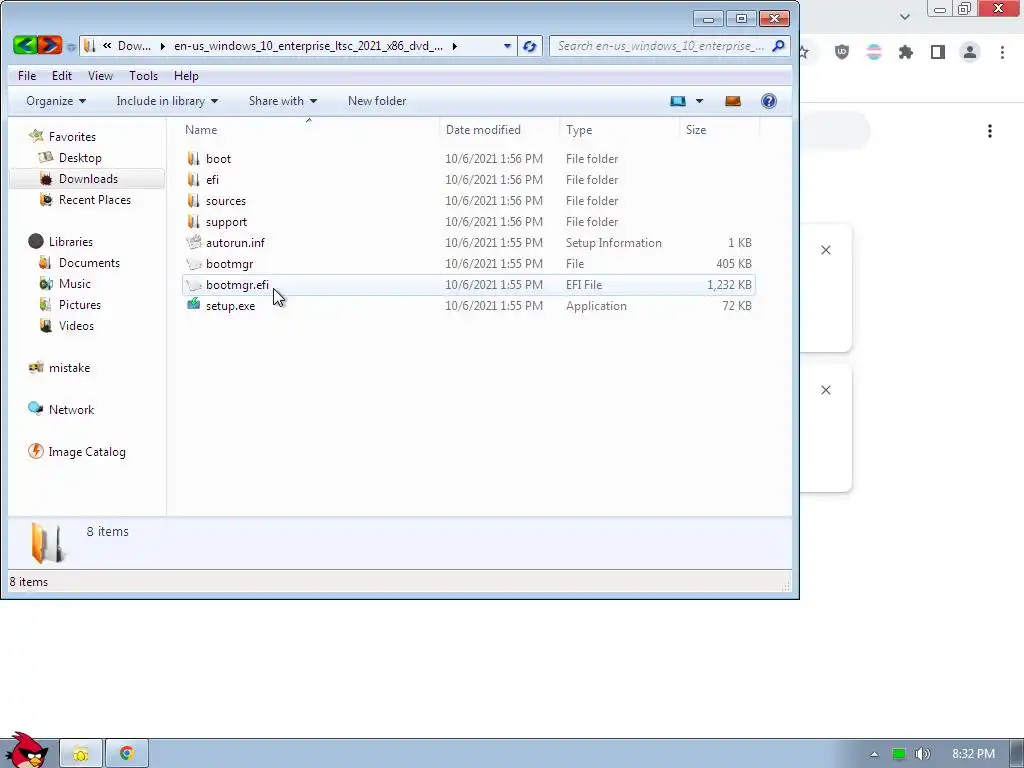Select Downloads in the navigation pane
1024x768 pixels.
coord(88,178)
